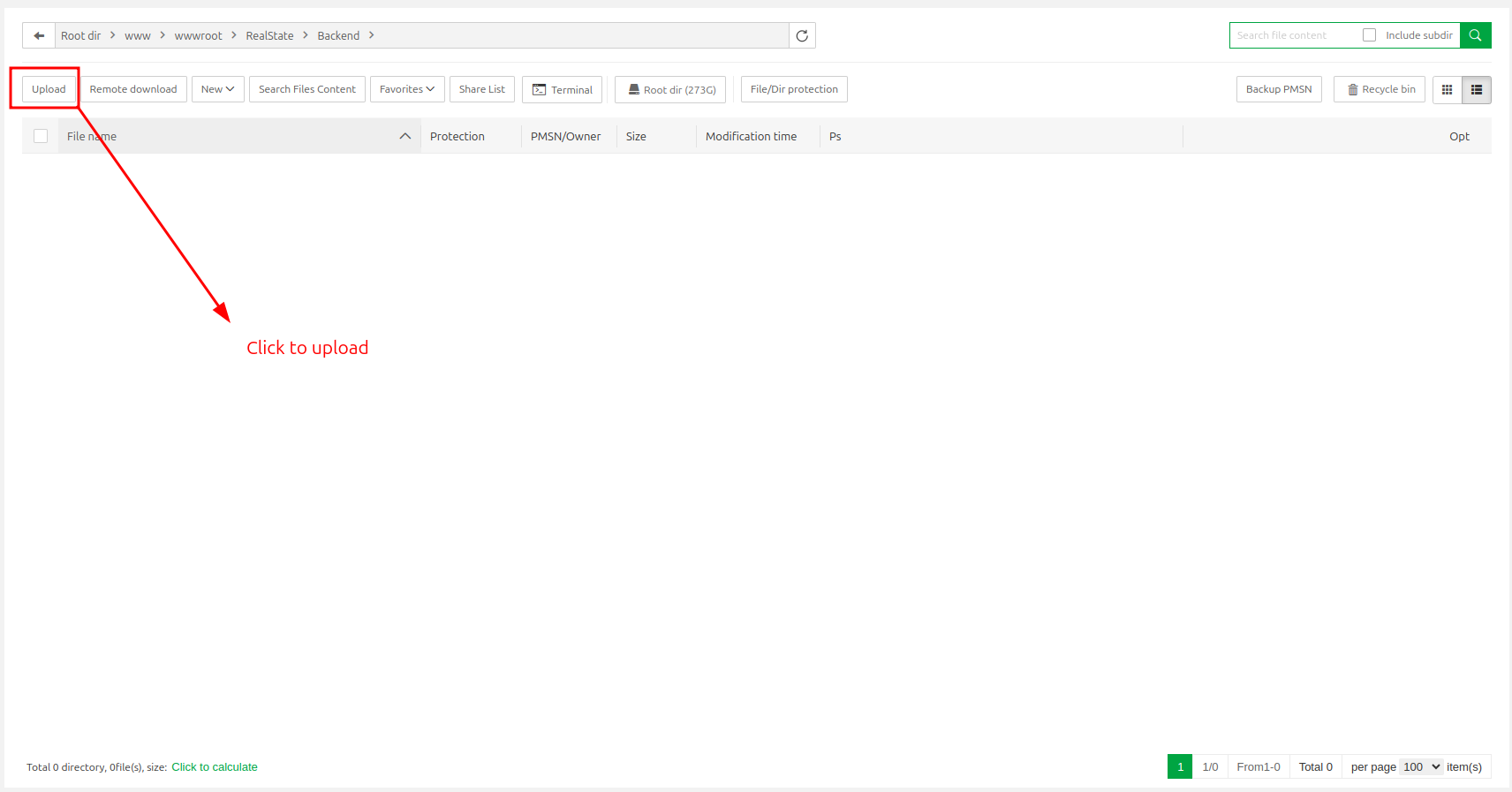
Task: Open the Terminal
Action: pyautogui.click(x=563, y=89)
